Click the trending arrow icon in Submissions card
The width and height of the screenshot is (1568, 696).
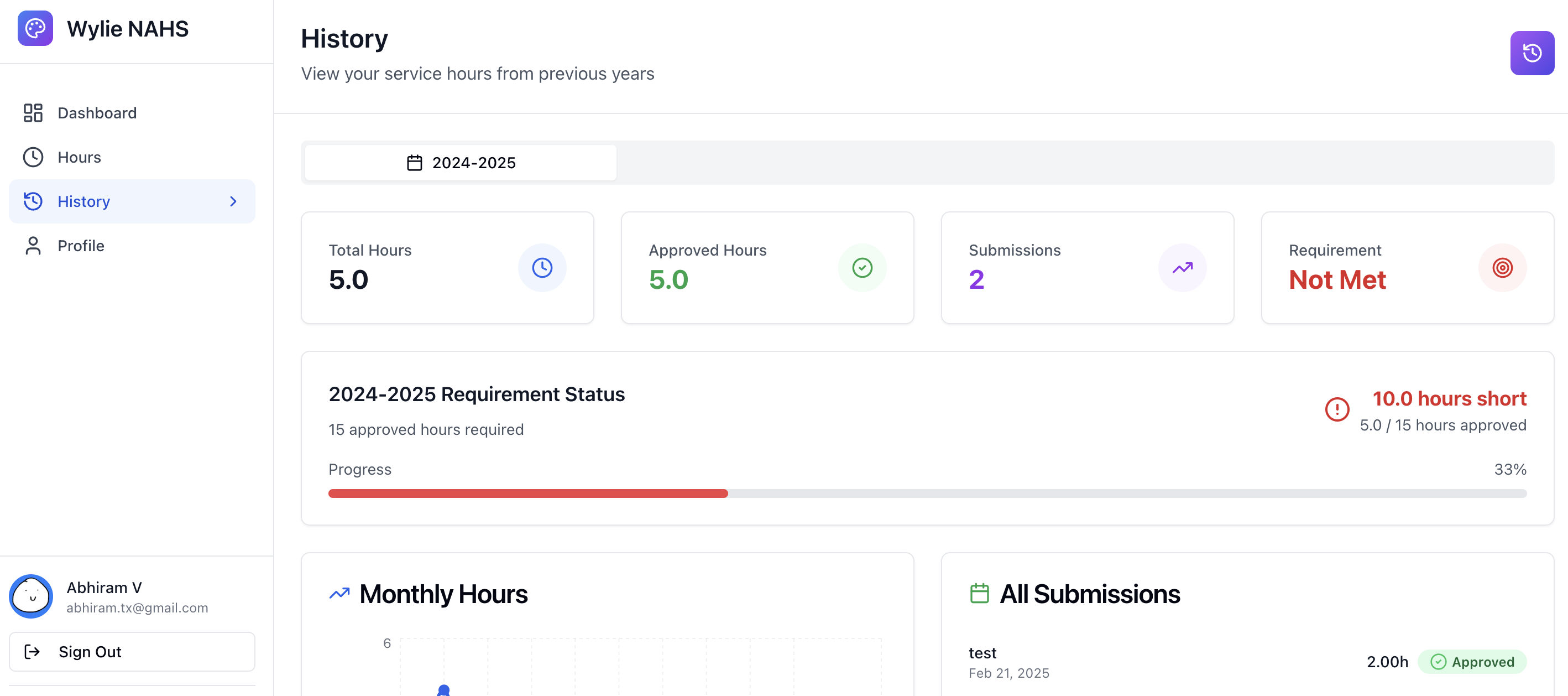(x=1182, y=267)
